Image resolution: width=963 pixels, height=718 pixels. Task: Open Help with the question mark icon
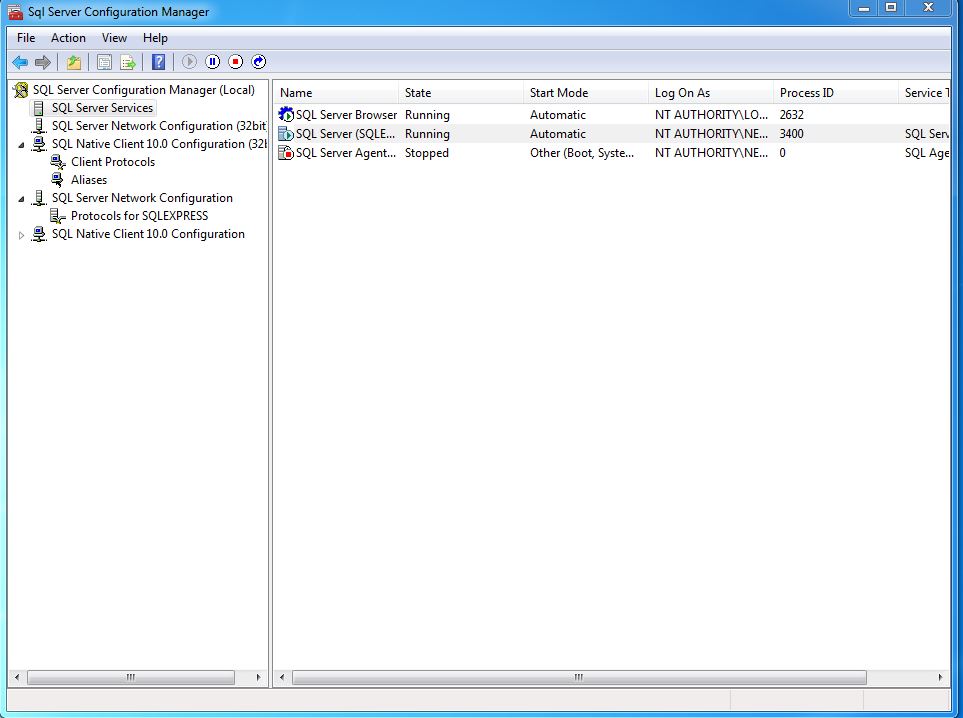[x=157, y=61]
